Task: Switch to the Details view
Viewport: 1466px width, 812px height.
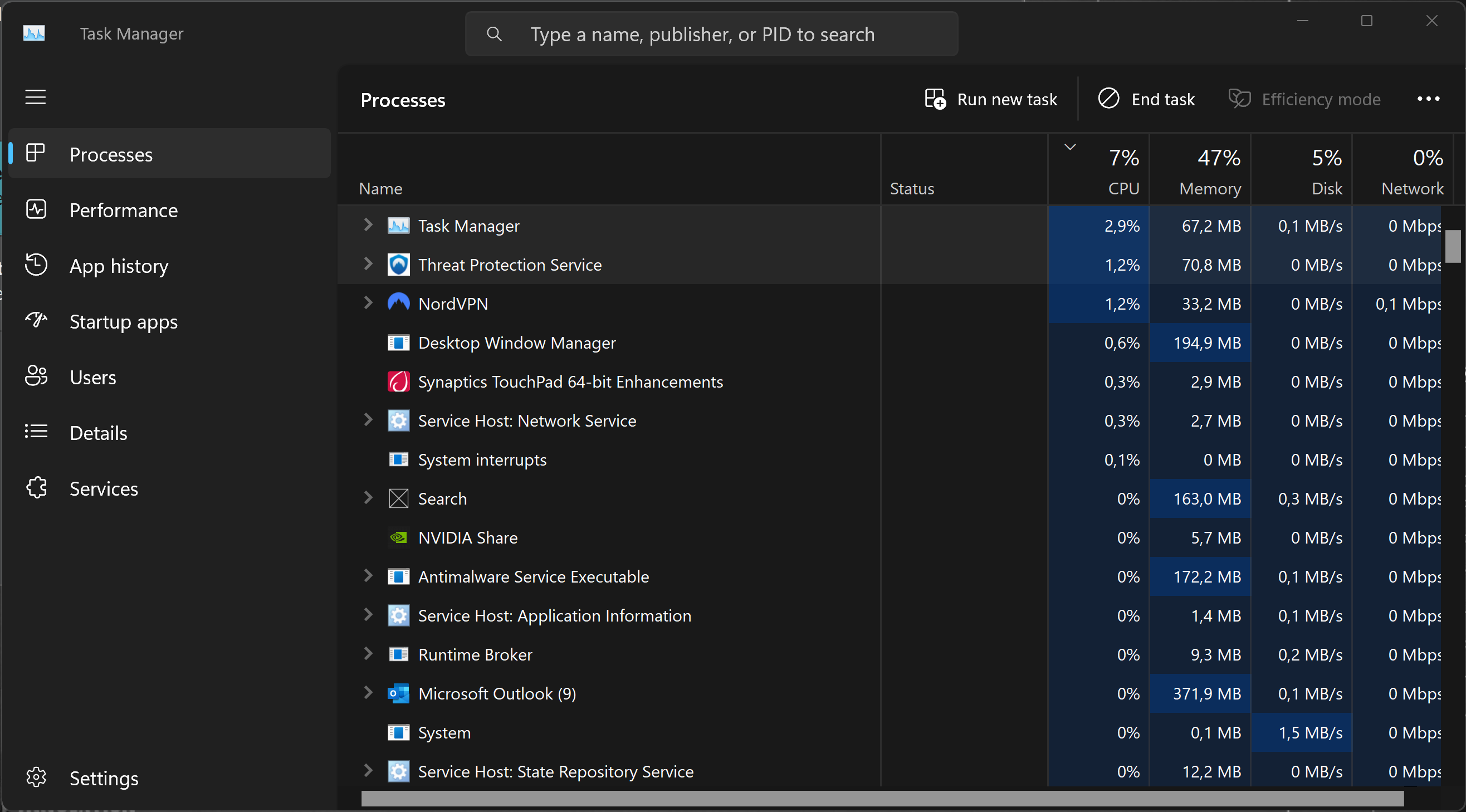Action: point(99,433)
